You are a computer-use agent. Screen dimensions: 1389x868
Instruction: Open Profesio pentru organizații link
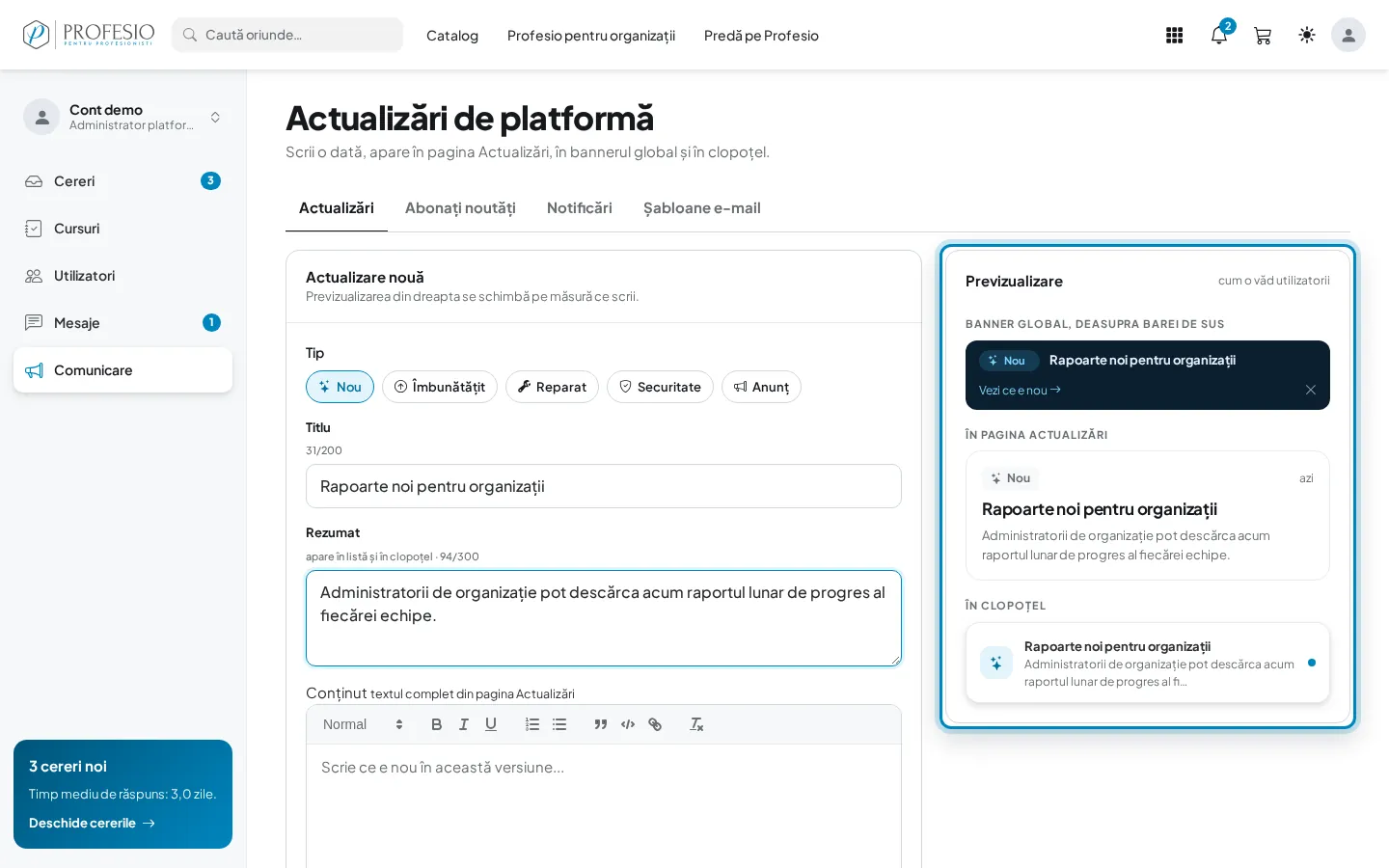pyautogui.click(x=591, y=36)
